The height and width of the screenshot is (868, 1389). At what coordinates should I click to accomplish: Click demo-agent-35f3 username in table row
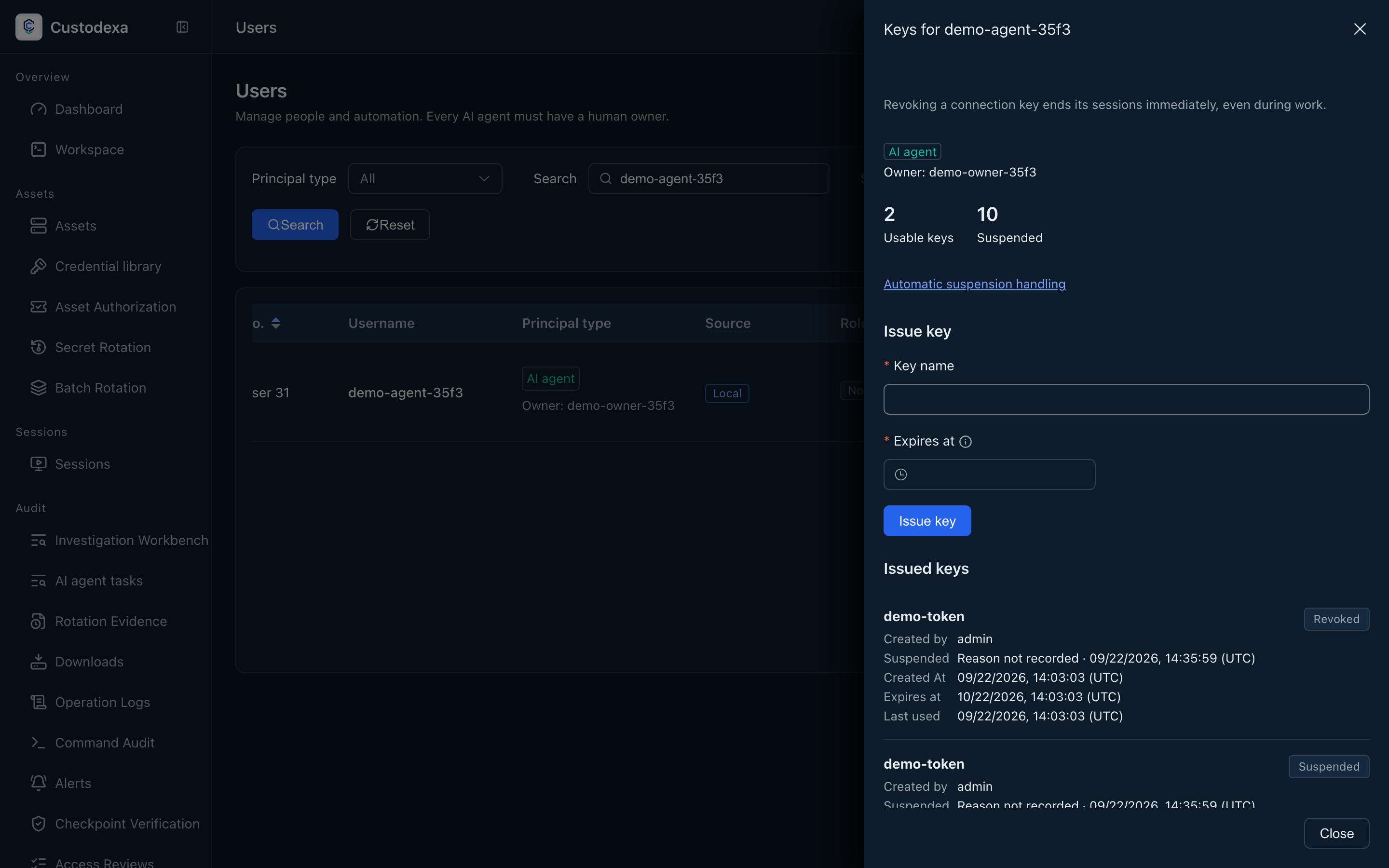(405, 393)
